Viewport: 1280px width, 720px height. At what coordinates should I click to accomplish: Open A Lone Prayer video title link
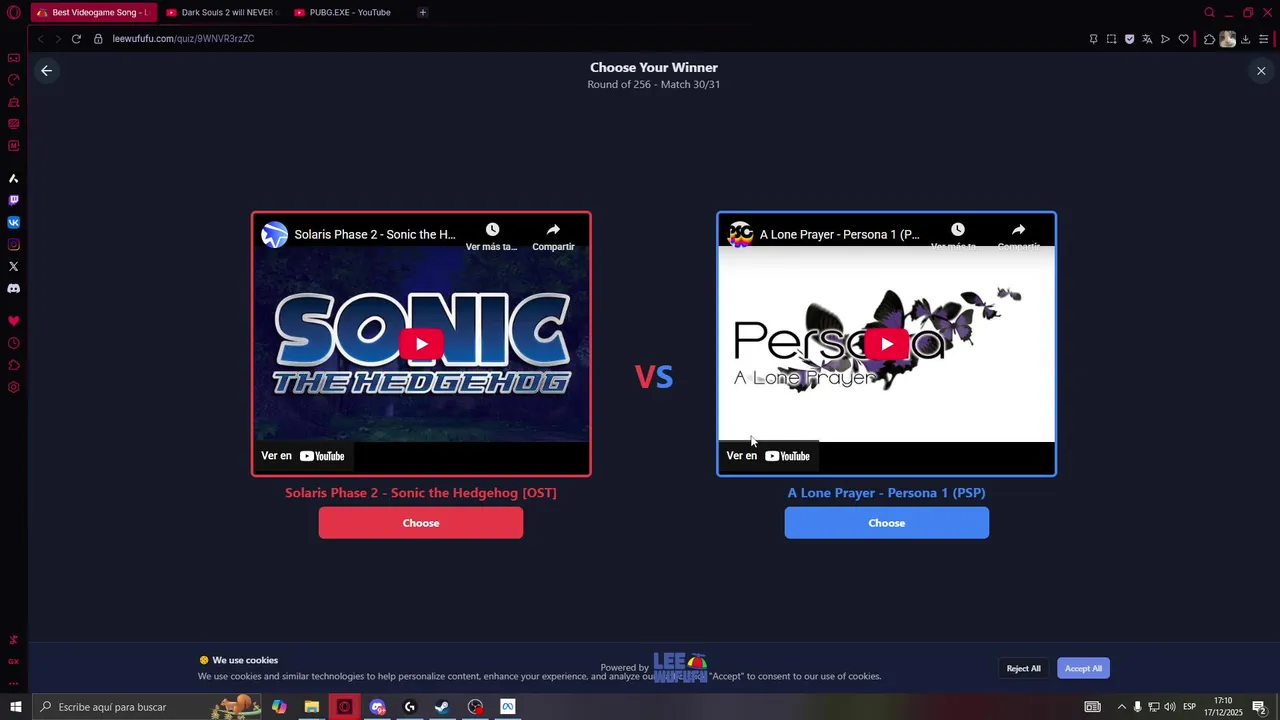(840, 235)
